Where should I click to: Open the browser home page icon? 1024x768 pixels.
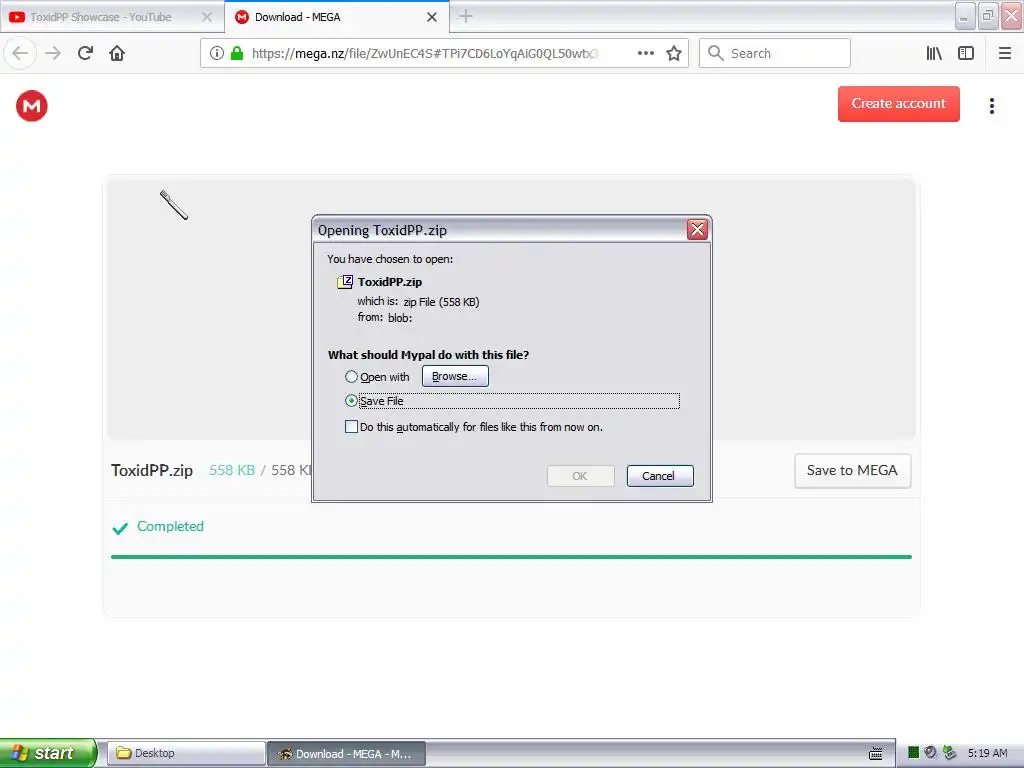117,53
